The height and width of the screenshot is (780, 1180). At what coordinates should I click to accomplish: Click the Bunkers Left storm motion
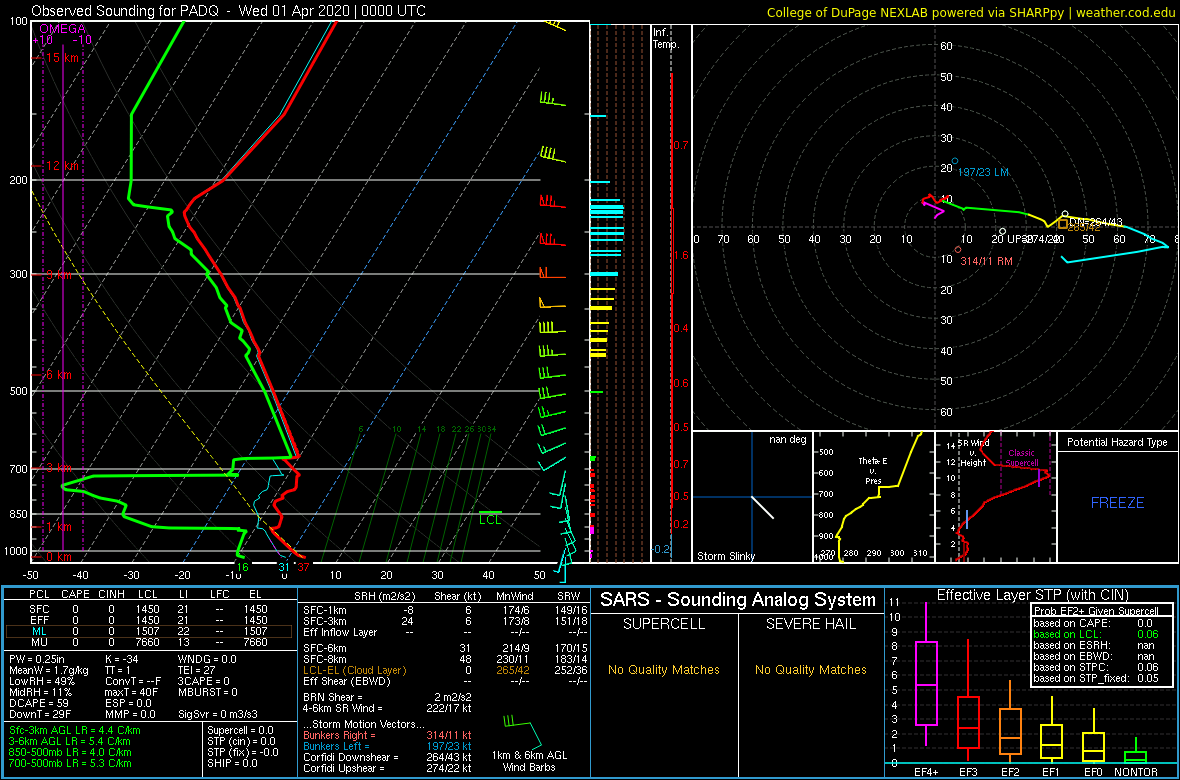click(x=387, y=746)
